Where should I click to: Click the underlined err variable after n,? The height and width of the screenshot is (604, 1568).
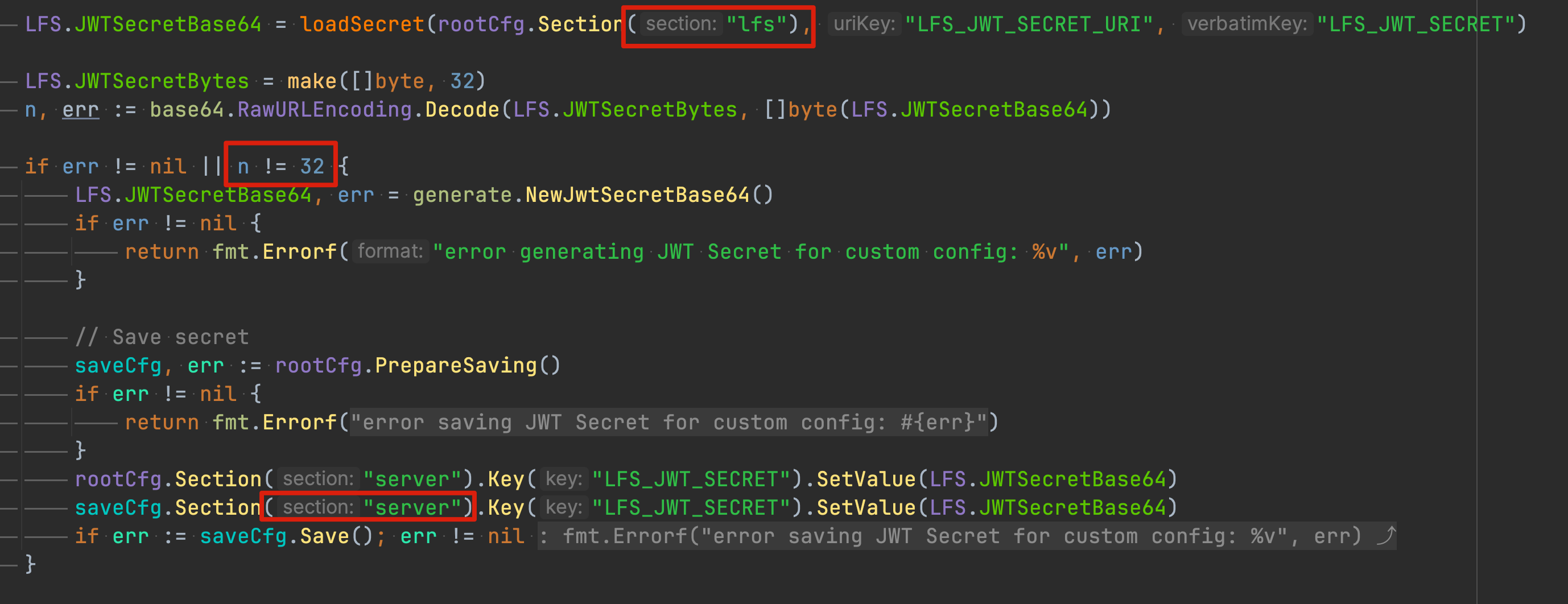point(80,110)
